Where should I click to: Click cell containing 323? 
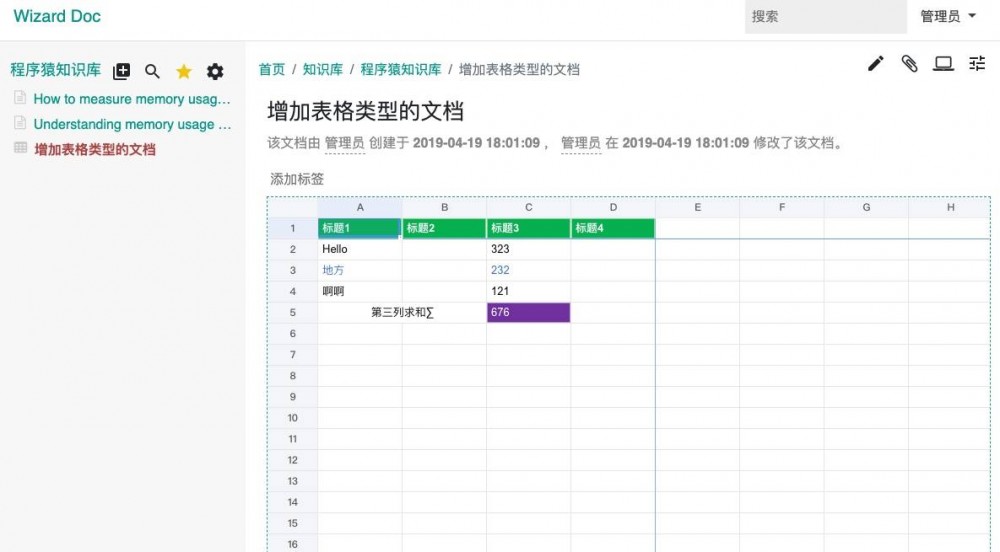click(528, 249)
